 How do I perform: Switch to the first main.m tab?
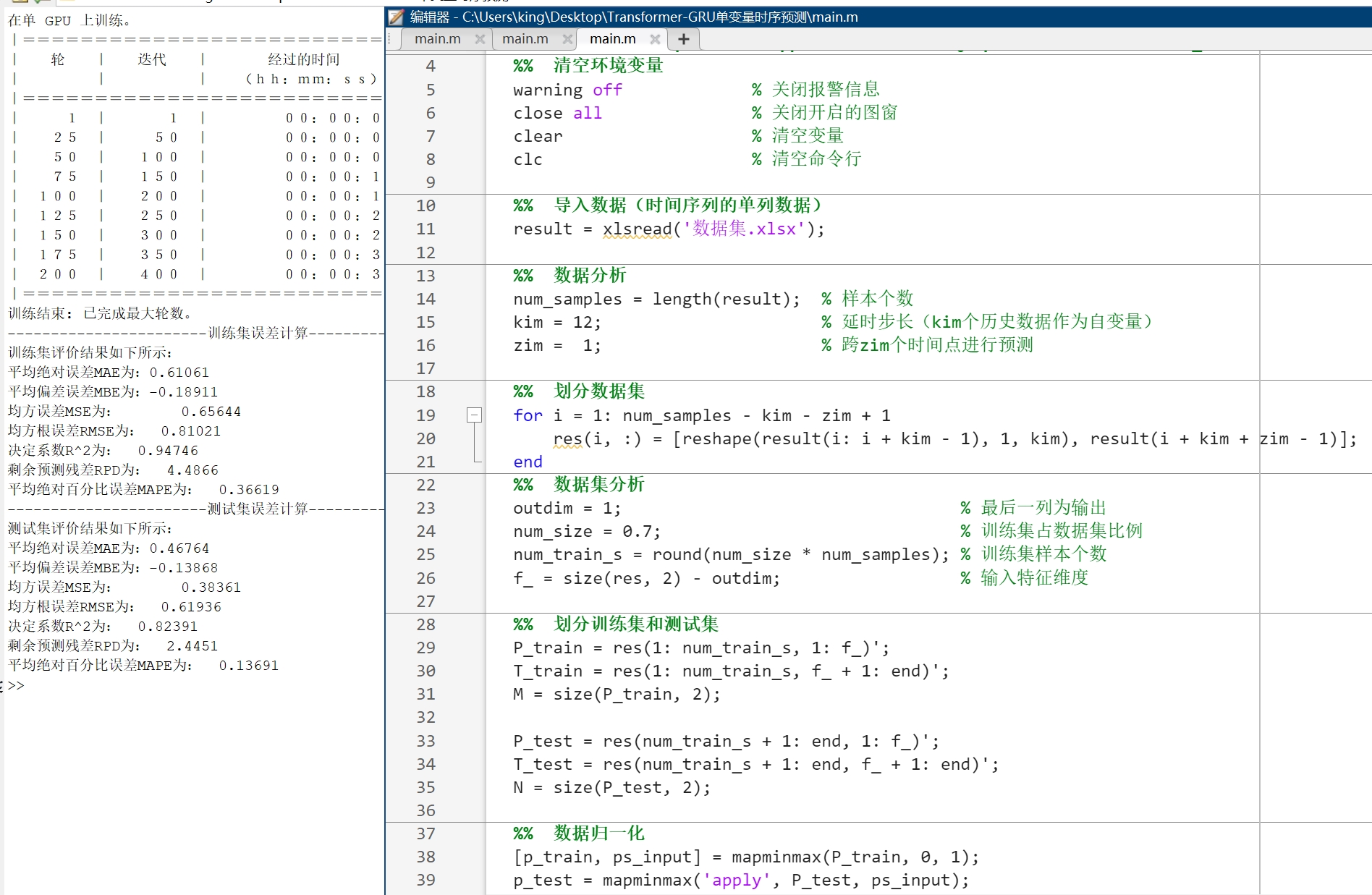click(x=438, y=39)
